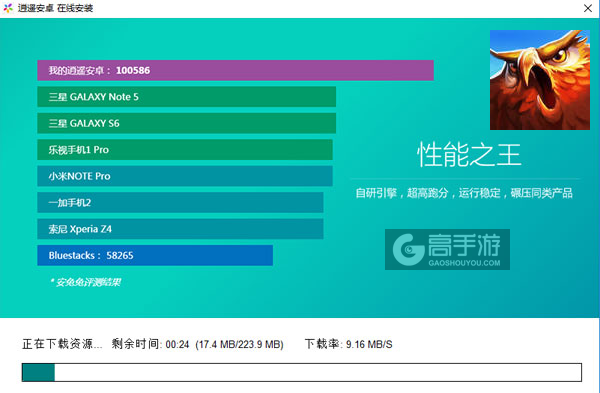Select the 一加手机2 bar
Image resolution: width=600 pixels, height=393 pixels.
[x=180, y=202]
